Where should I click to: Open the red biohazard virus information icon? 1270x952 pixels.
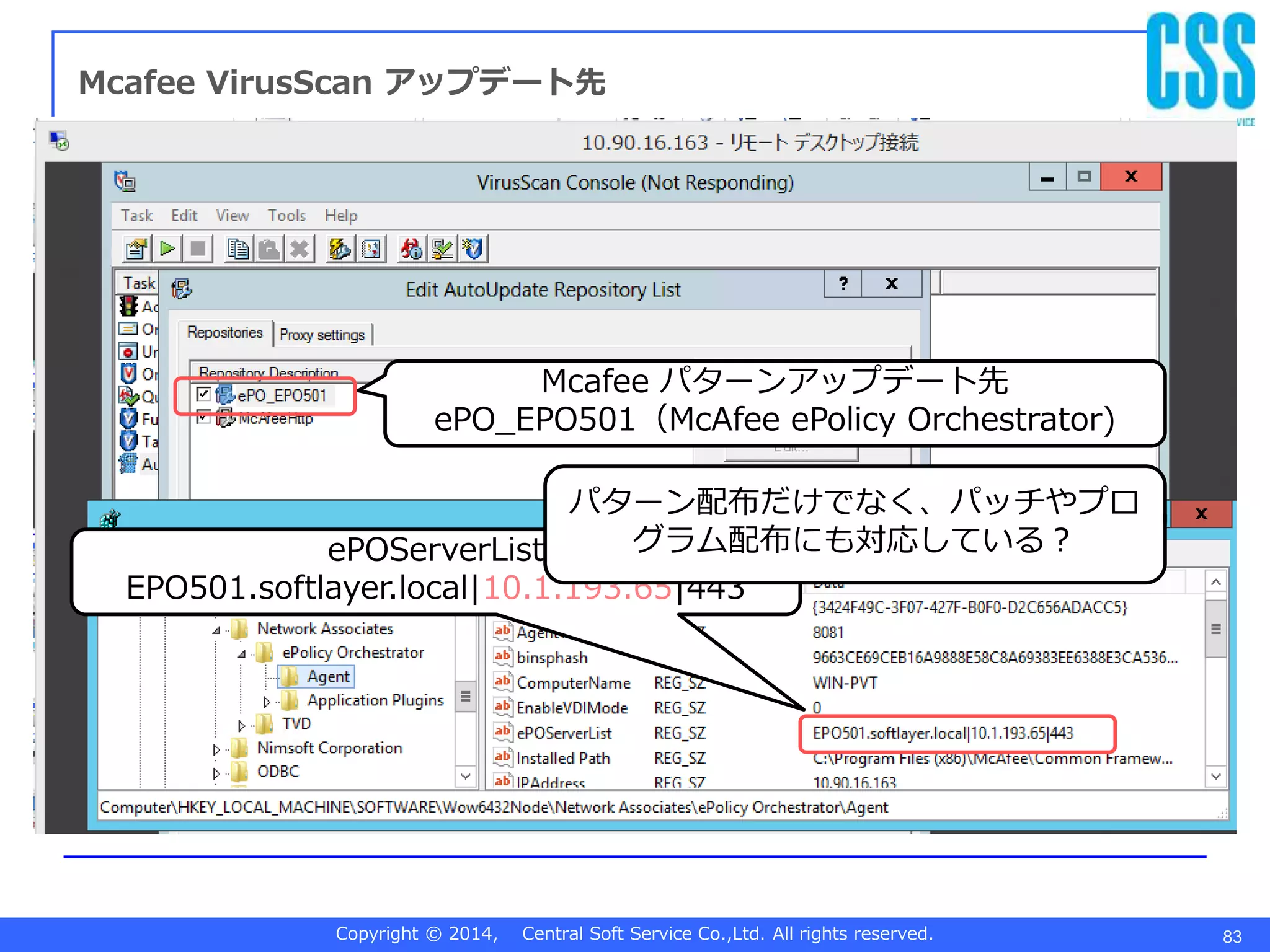click(411, 249)
